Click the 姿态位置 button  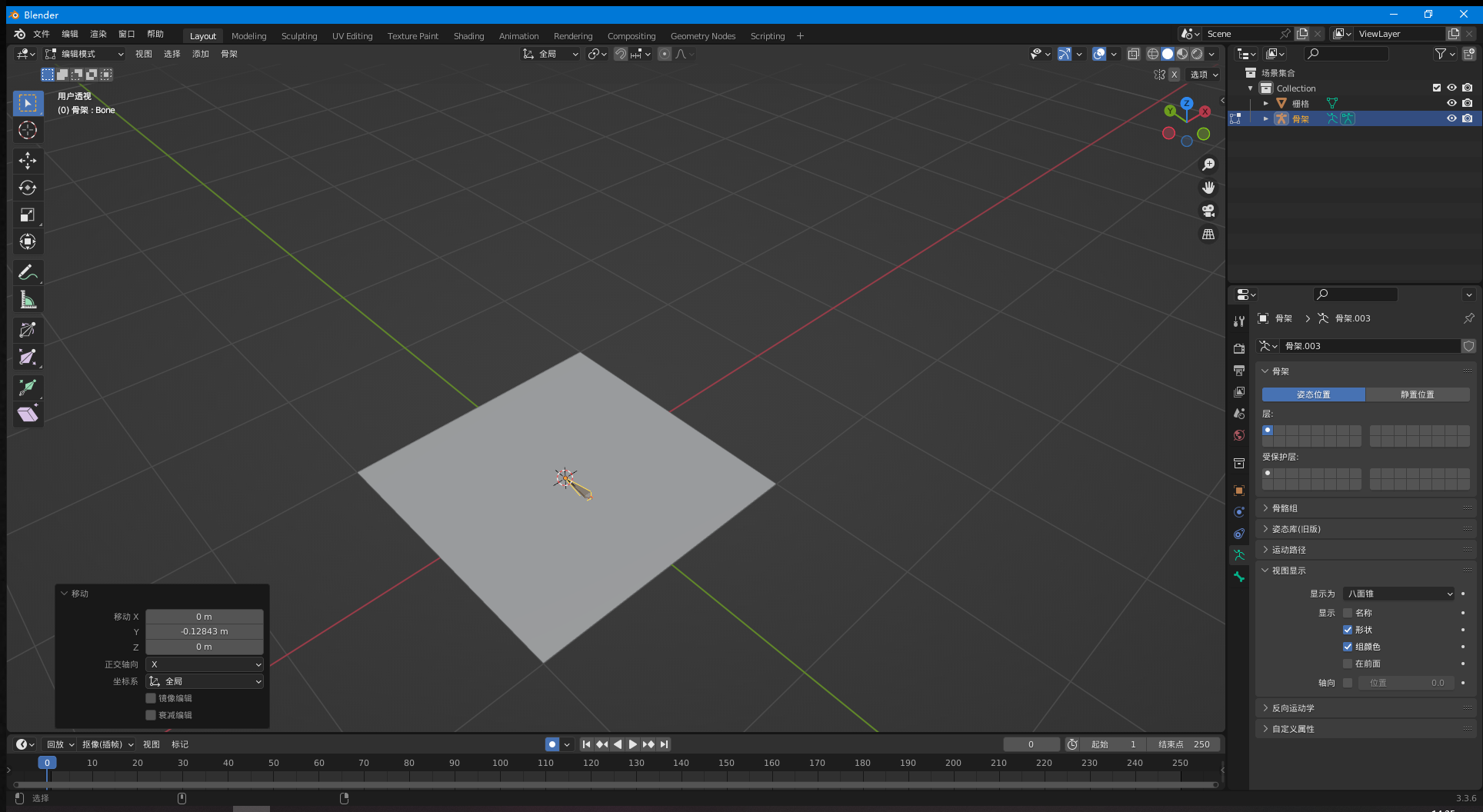(1313, 394)
